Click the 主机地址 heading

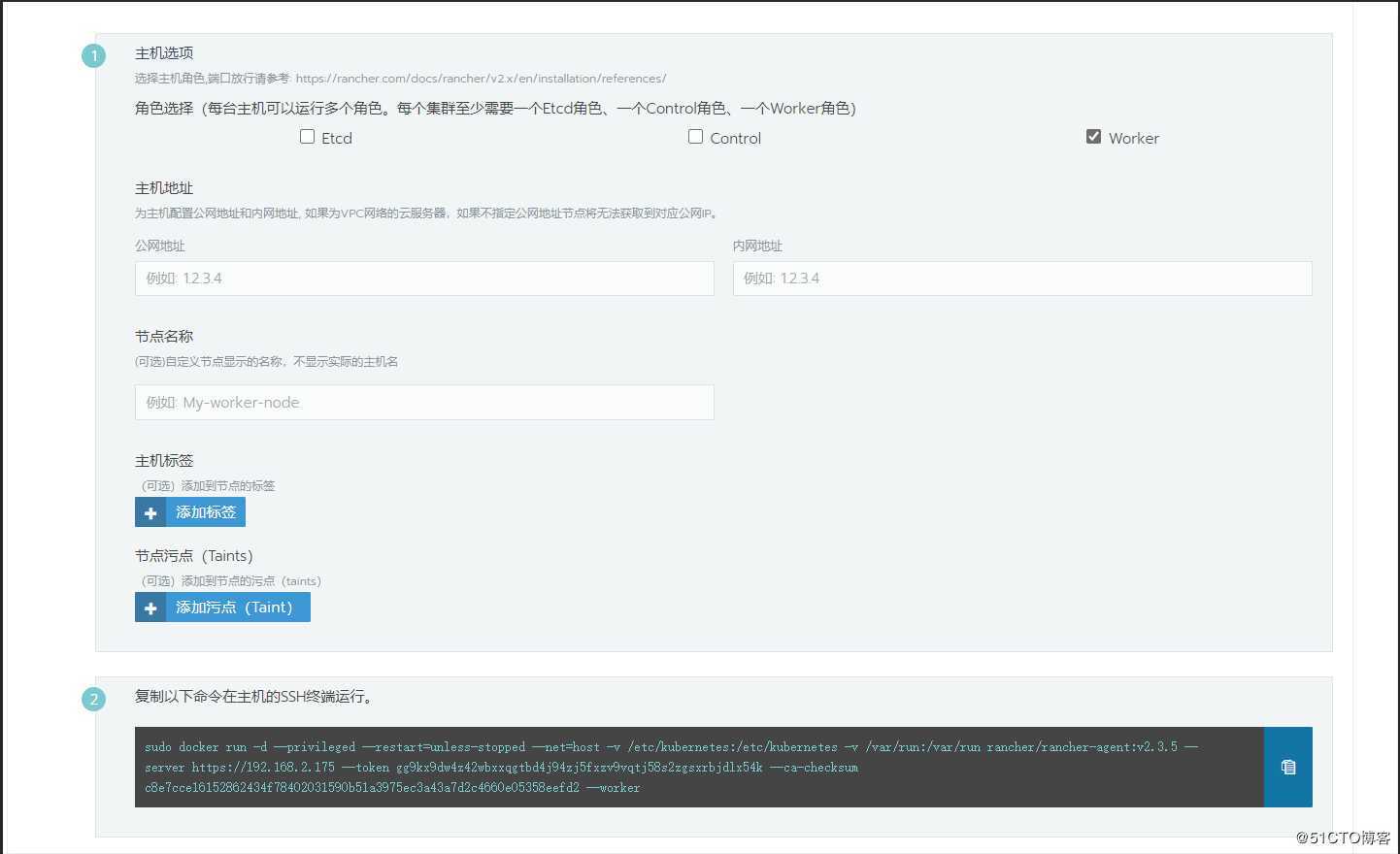[x=164, y=188]
